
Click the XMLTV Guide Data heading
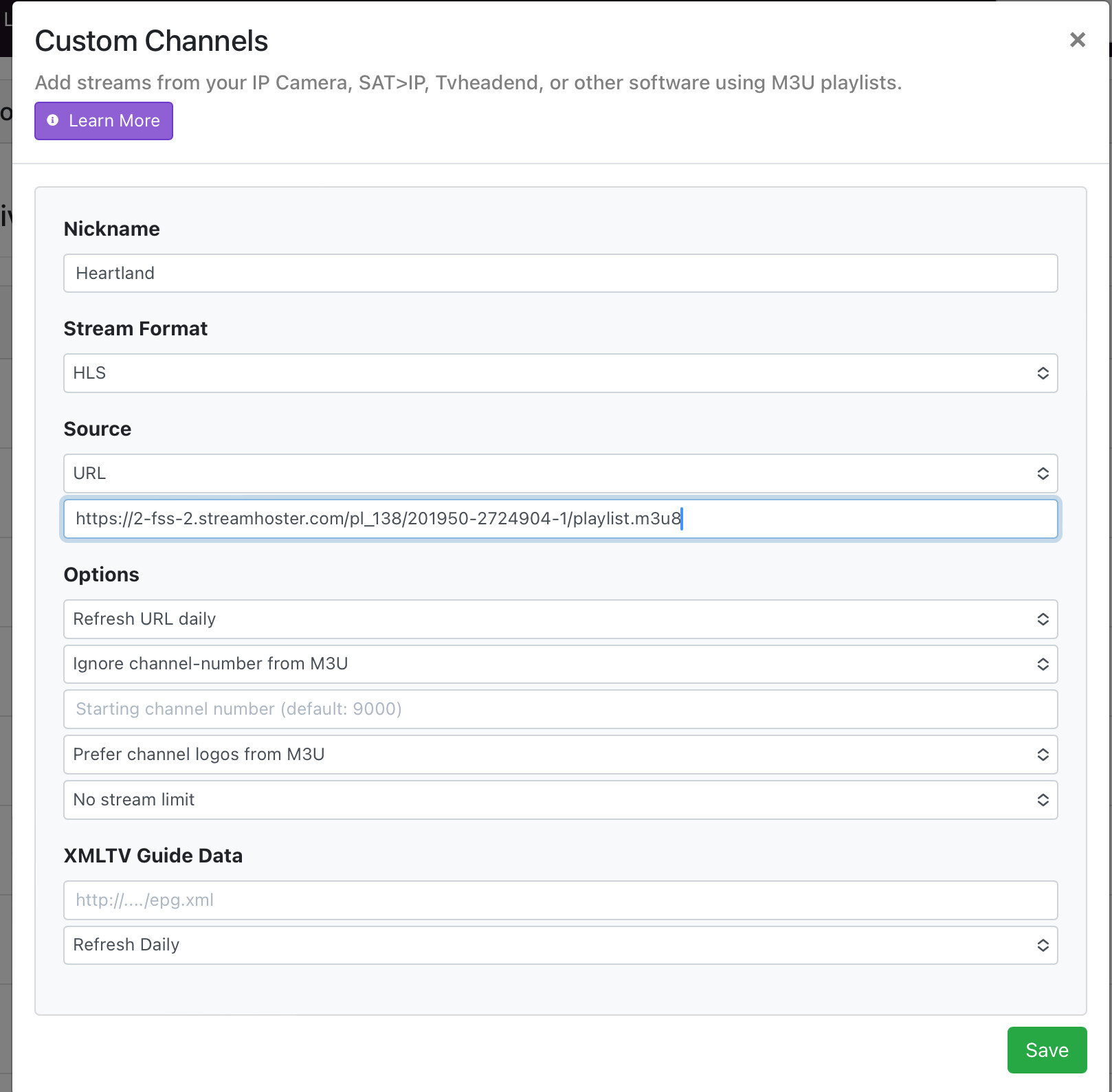pos(153,856)
